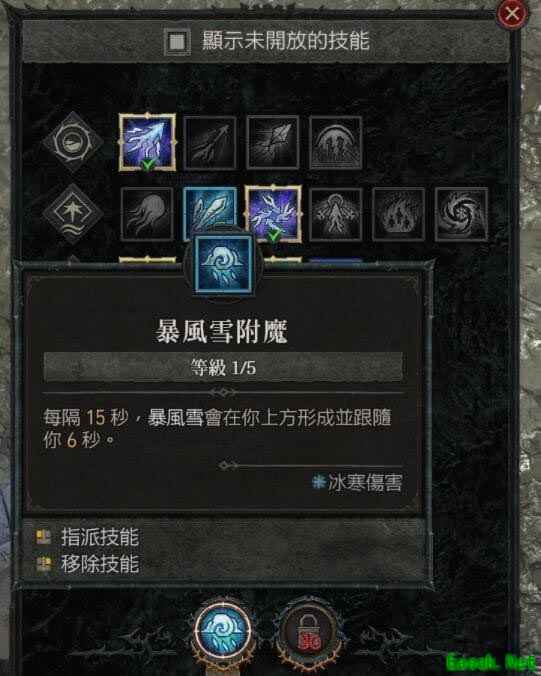Viewport: 541px width, 676px height.
Task: Close the skill panel with the red X
Action: click(x=512, y=14)
